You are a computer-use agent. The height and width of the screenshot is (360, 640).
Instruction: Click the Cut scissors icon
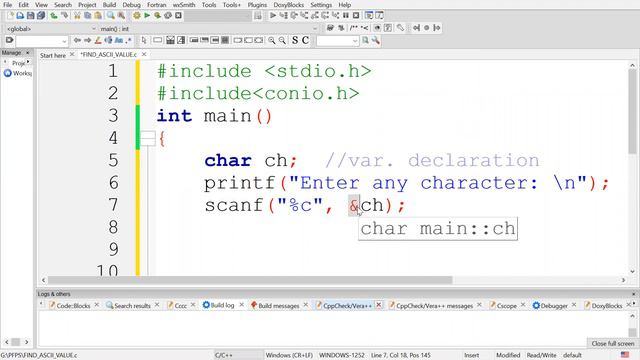point(77,16)
